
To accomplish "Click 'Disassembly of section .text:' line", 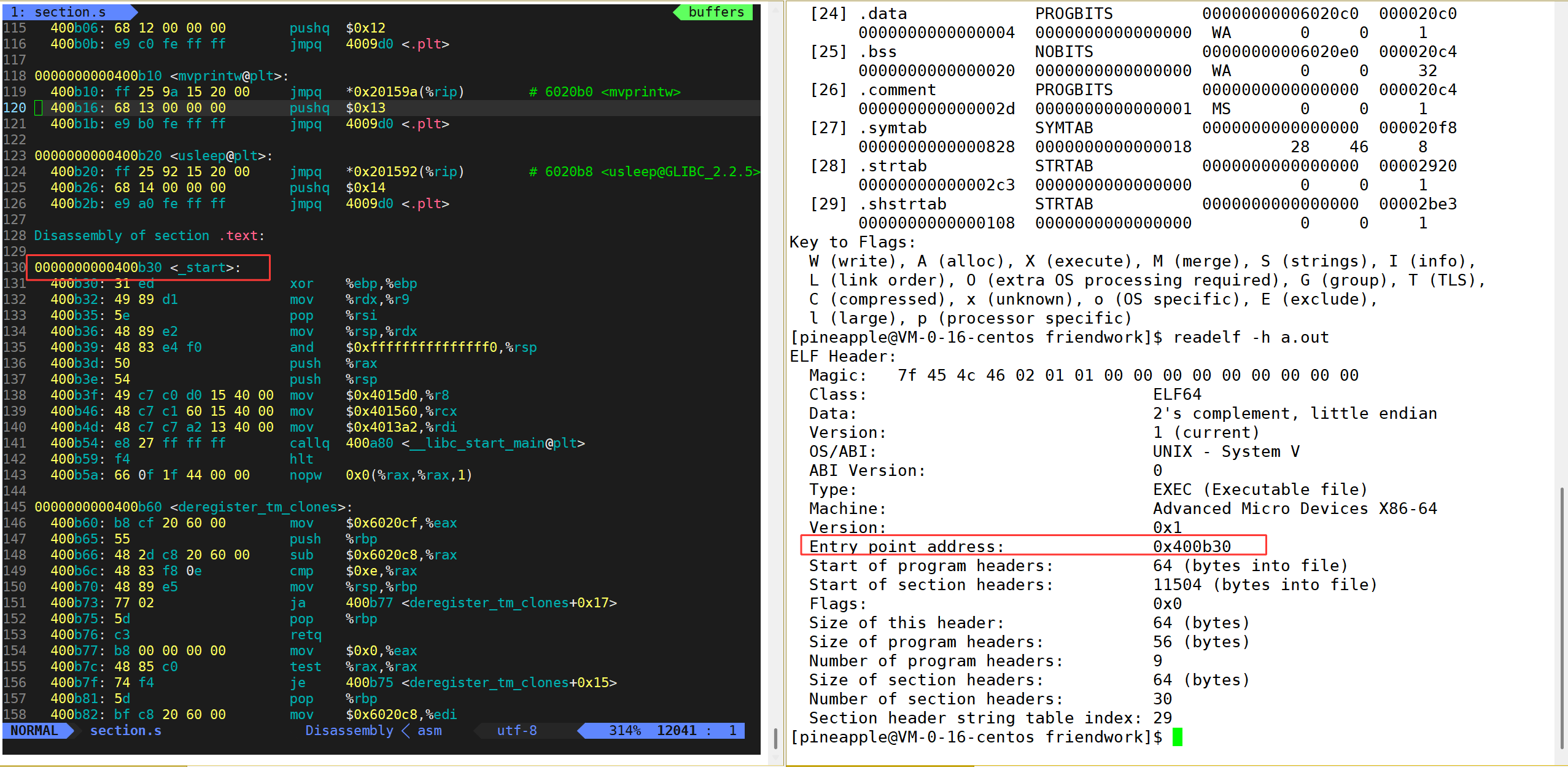I will [149, 235].
